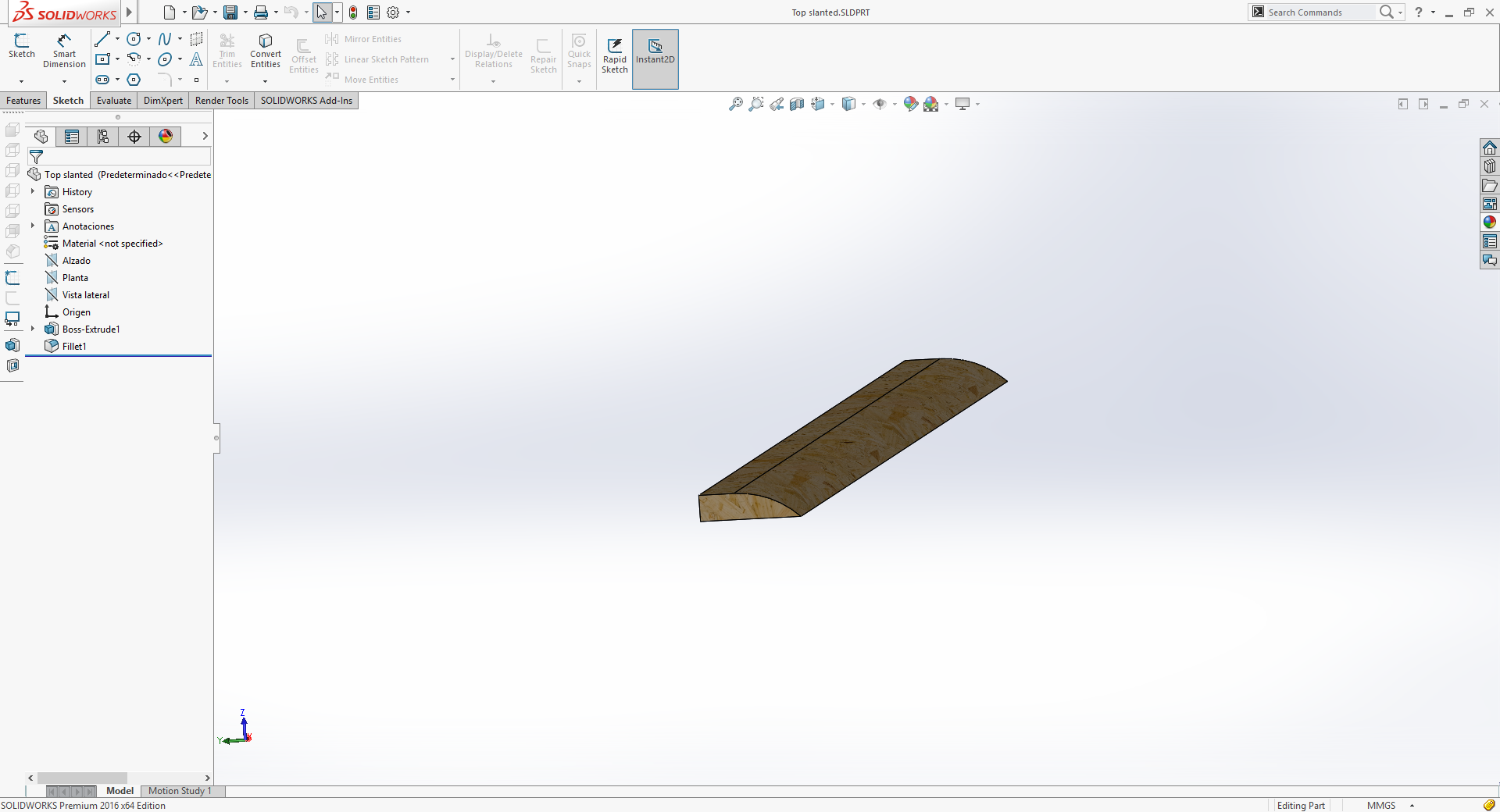Expand the Boss-Extrude1 feature node
Screen dimensions: 1500x812
pyautogui.click(x=33, y=329)
